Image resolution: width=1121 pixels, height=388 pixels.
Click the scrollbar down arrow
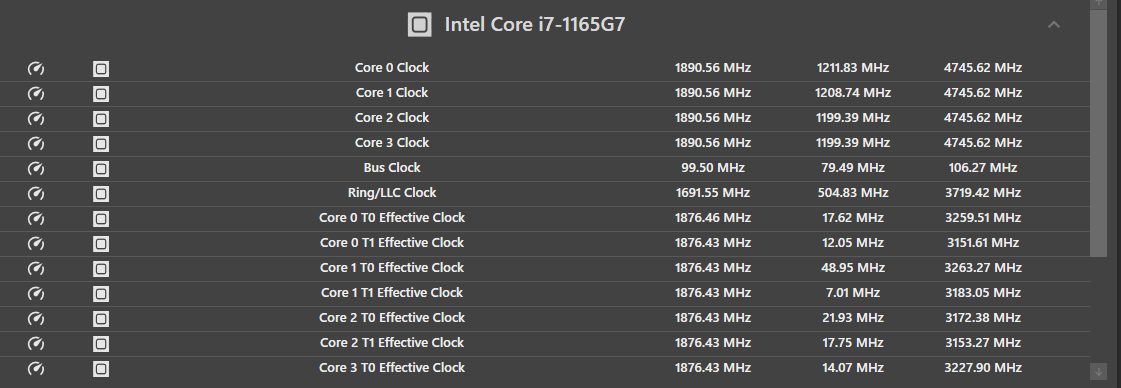(x=1099, y=372)
